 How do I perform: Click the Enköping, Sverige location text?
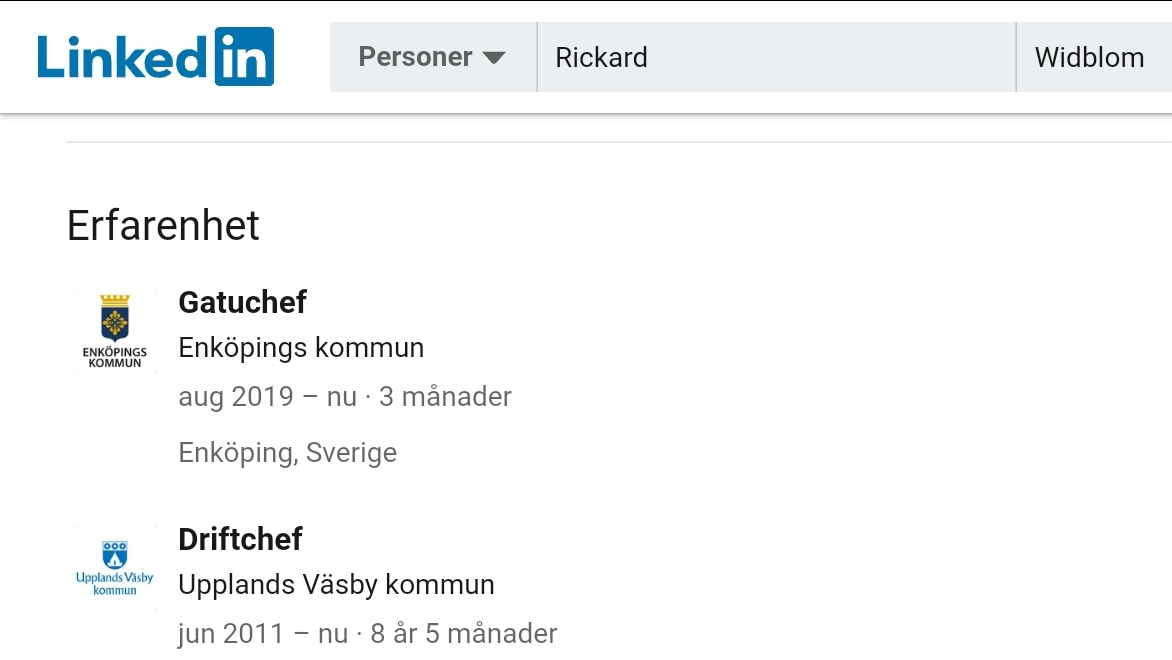[x=287, y=453]
